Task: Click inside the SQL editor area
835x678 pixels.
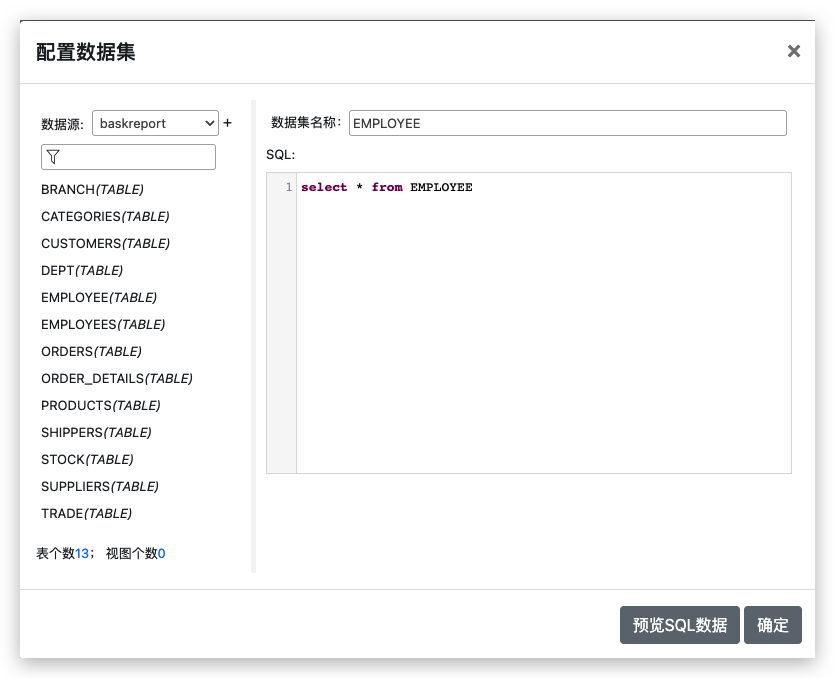Action: [x=543, y=323]
